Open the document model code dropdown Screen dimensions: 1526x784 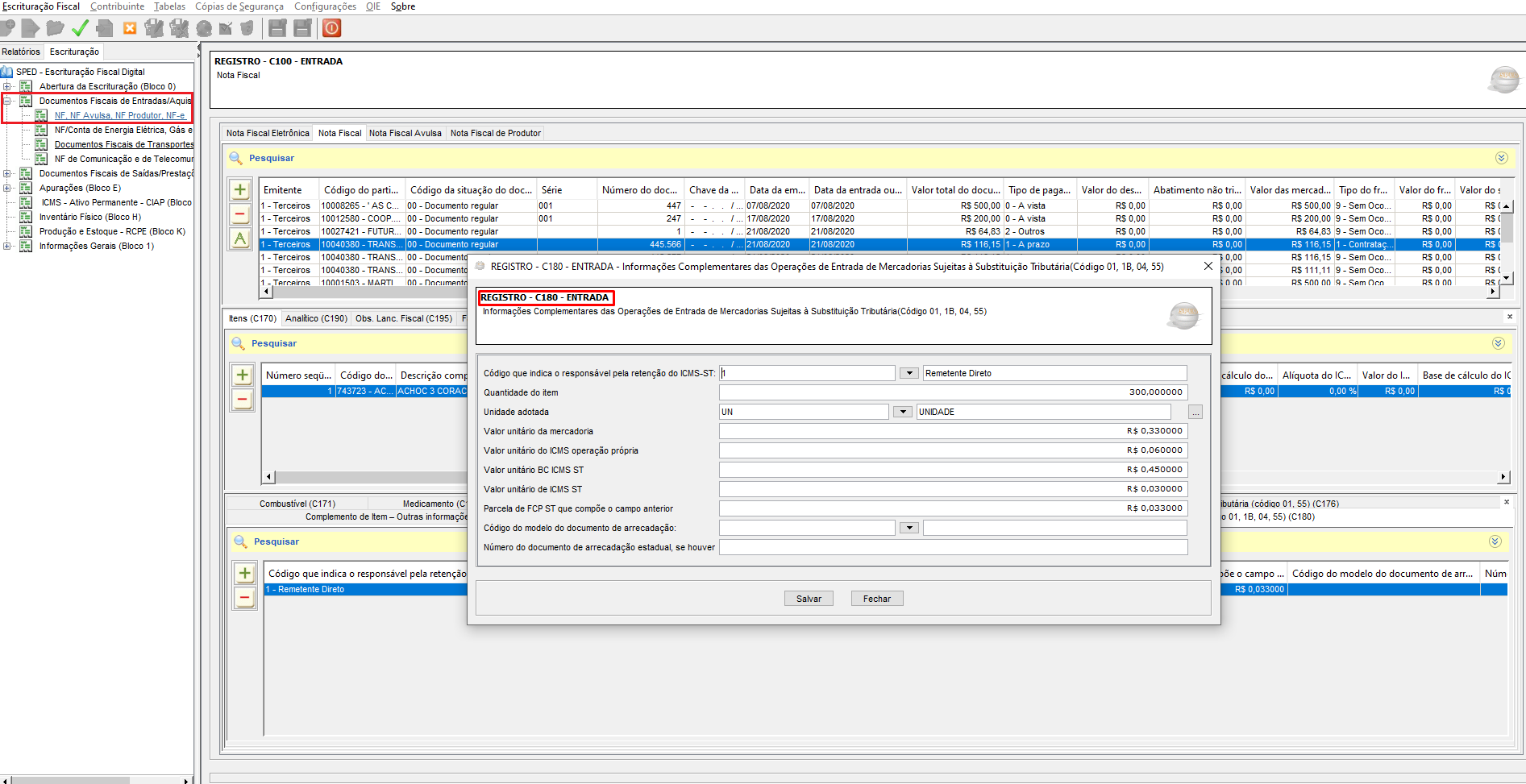click(909, 528)
